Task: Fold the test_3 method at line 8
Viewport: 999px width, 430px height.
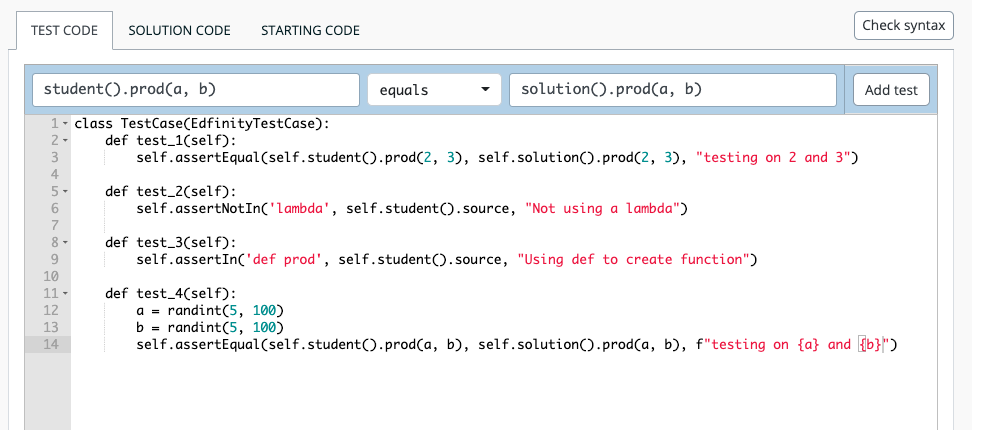Action: 64,243
